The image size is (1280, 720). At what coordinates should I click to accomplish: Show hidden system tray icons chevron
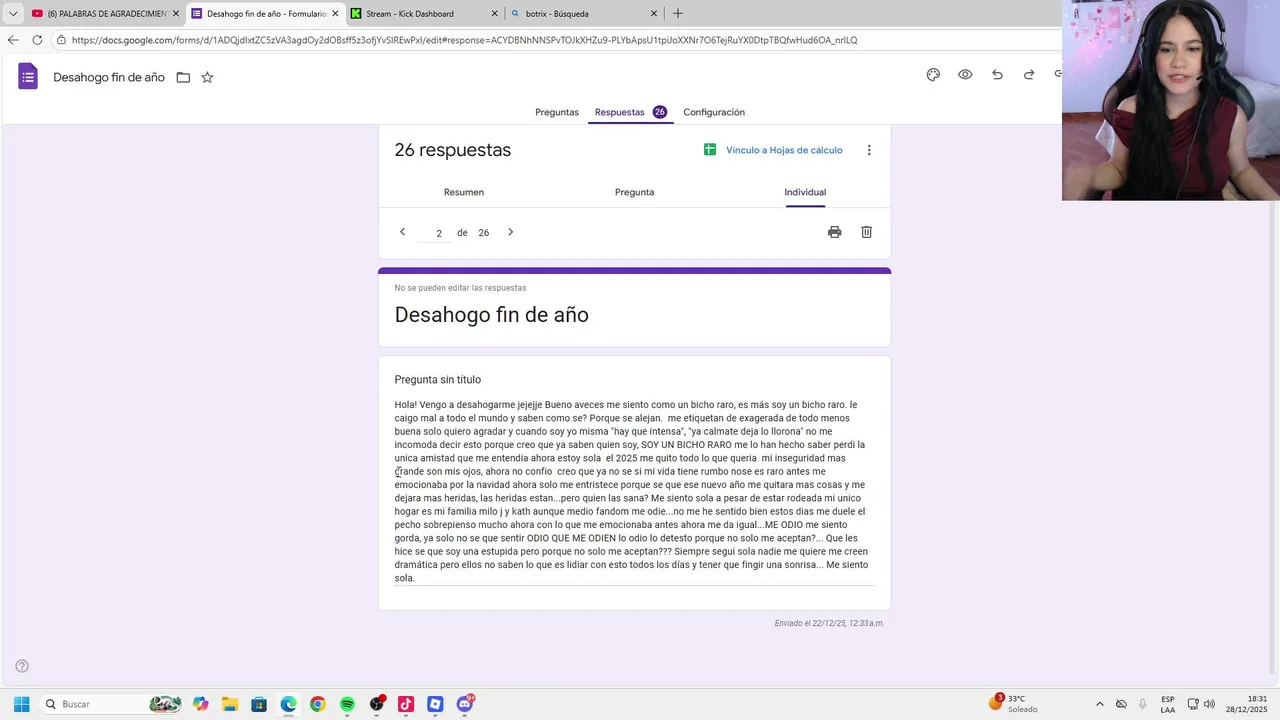[x=1100, y=704]
